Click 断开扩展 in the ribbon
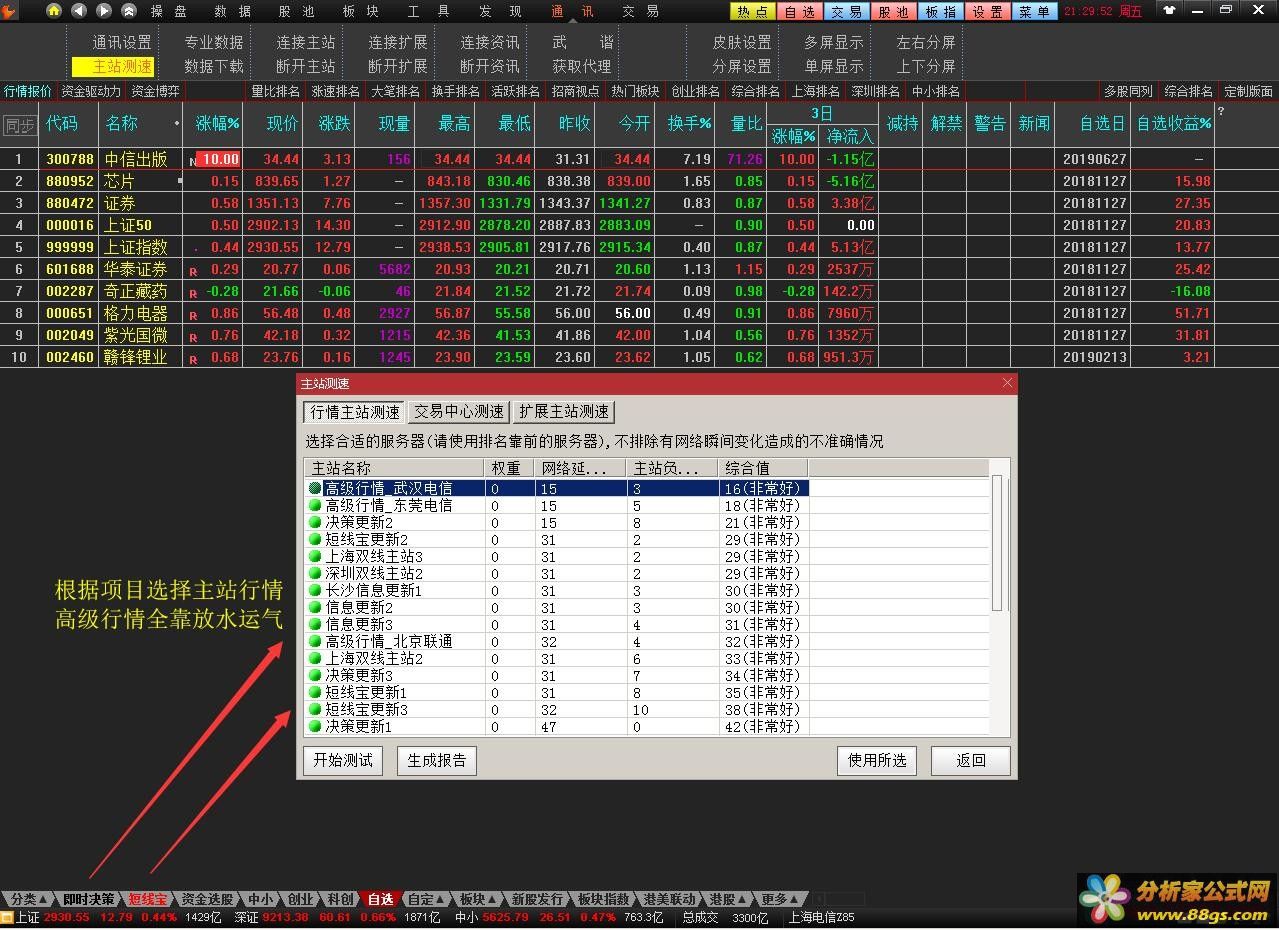Image resolution: width=1279 pixels, height=930 pixels. pos(398,67)
